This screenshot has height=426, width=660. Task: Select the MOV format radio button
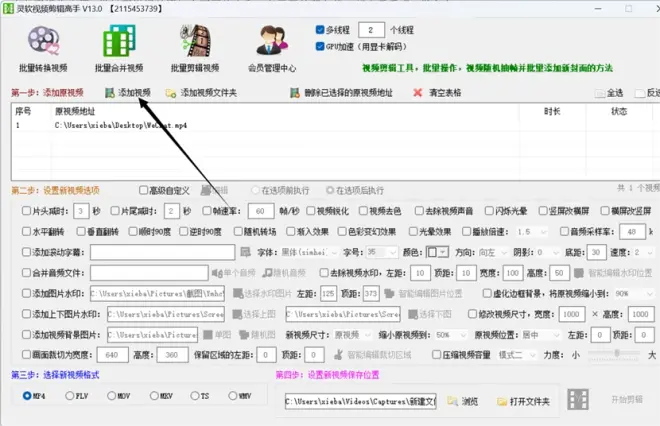tap(111, 396)
